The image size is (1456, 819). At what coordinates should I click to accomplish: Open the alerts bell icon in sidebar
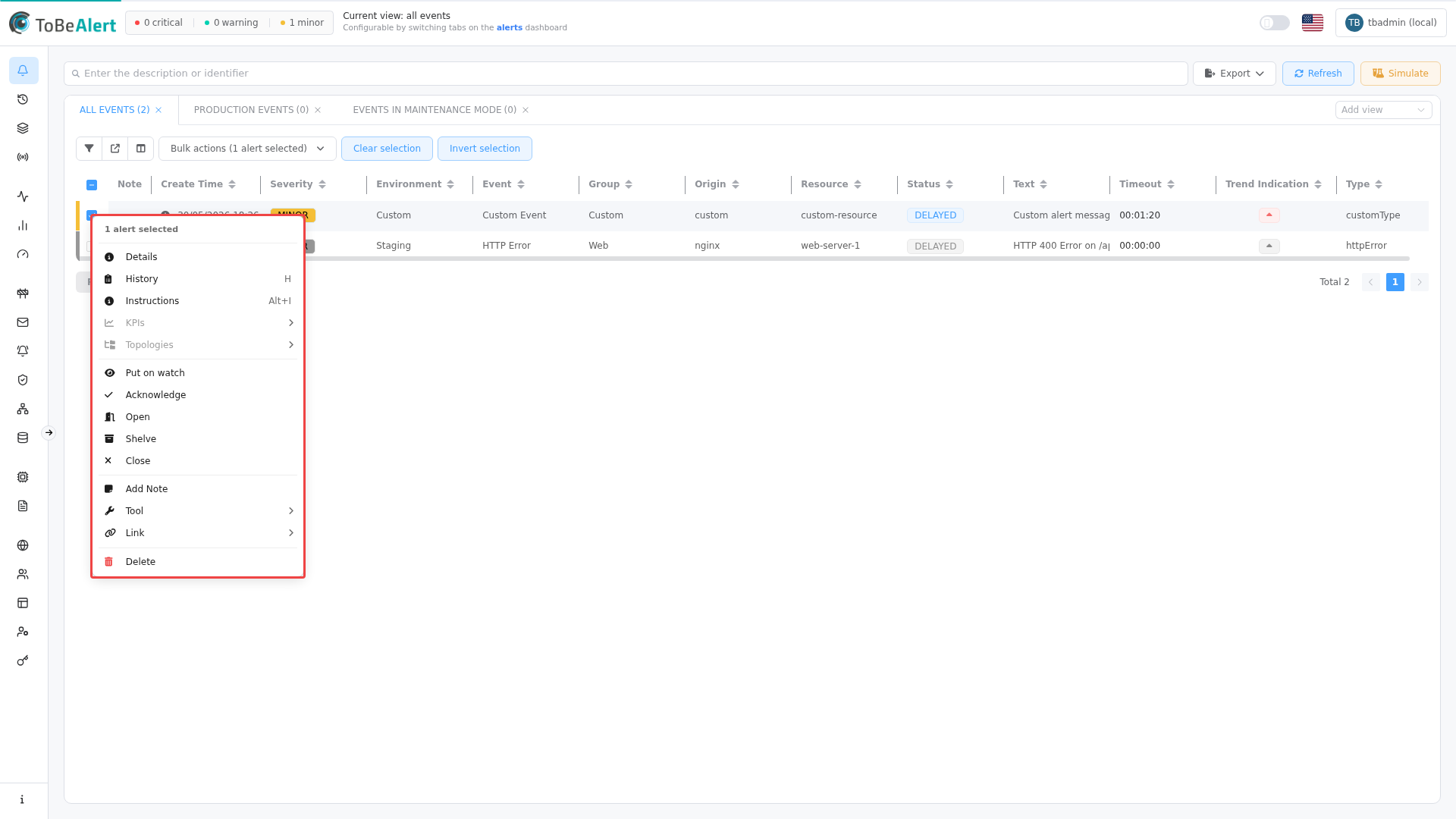point(23,71)
